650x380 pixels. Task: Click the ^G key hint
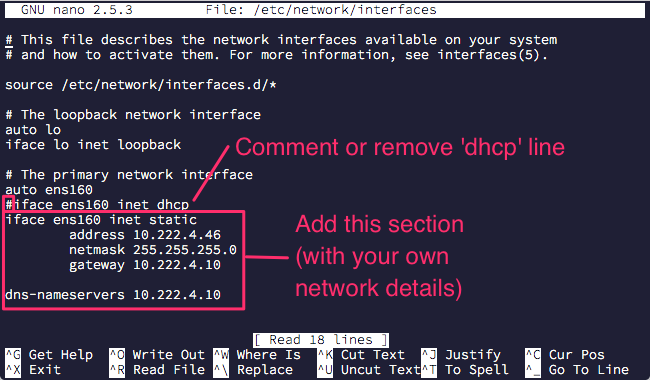[x=13, y=355]
